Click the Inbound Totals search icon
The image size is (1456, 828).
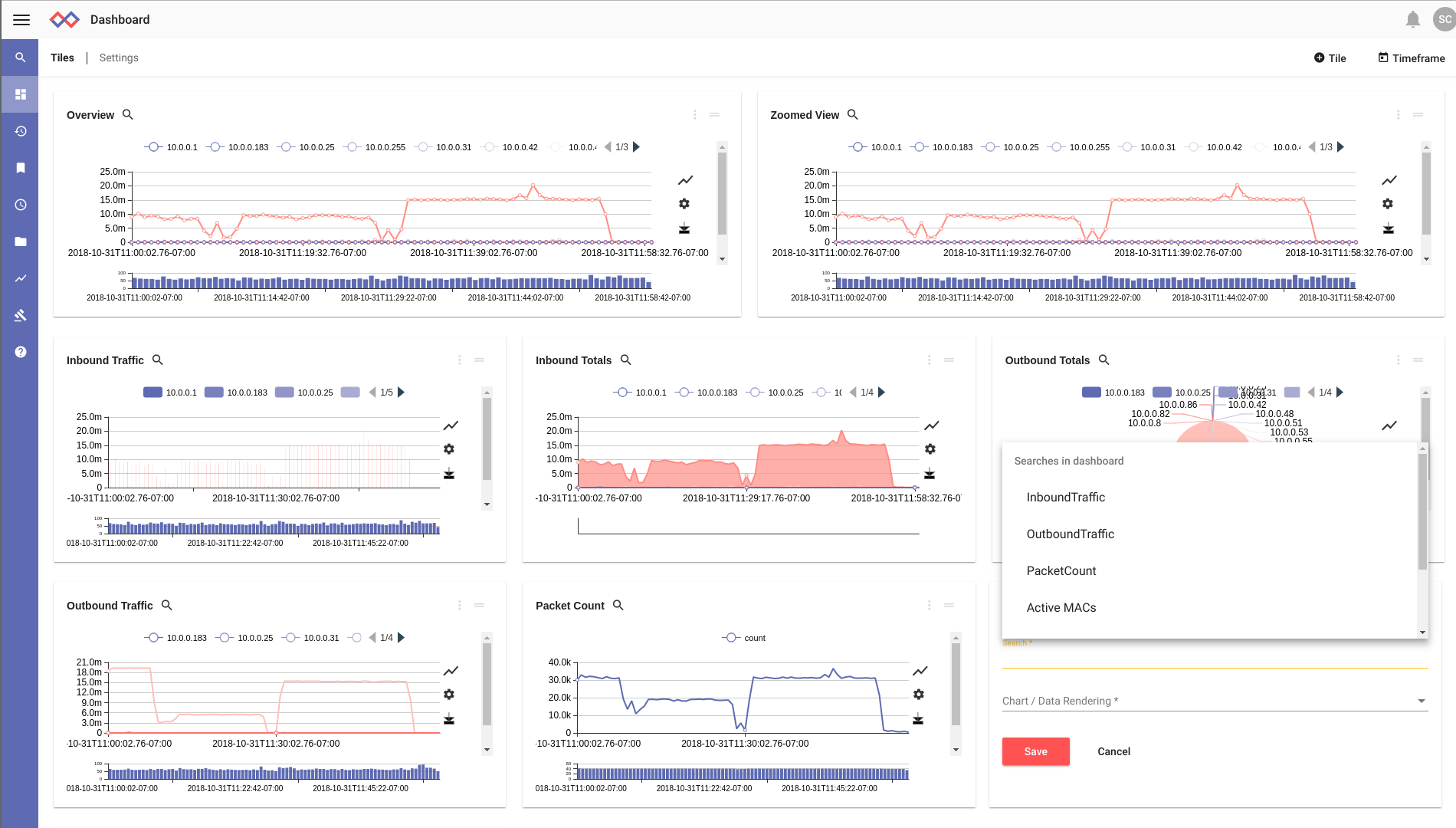click(x=625, y=360)
